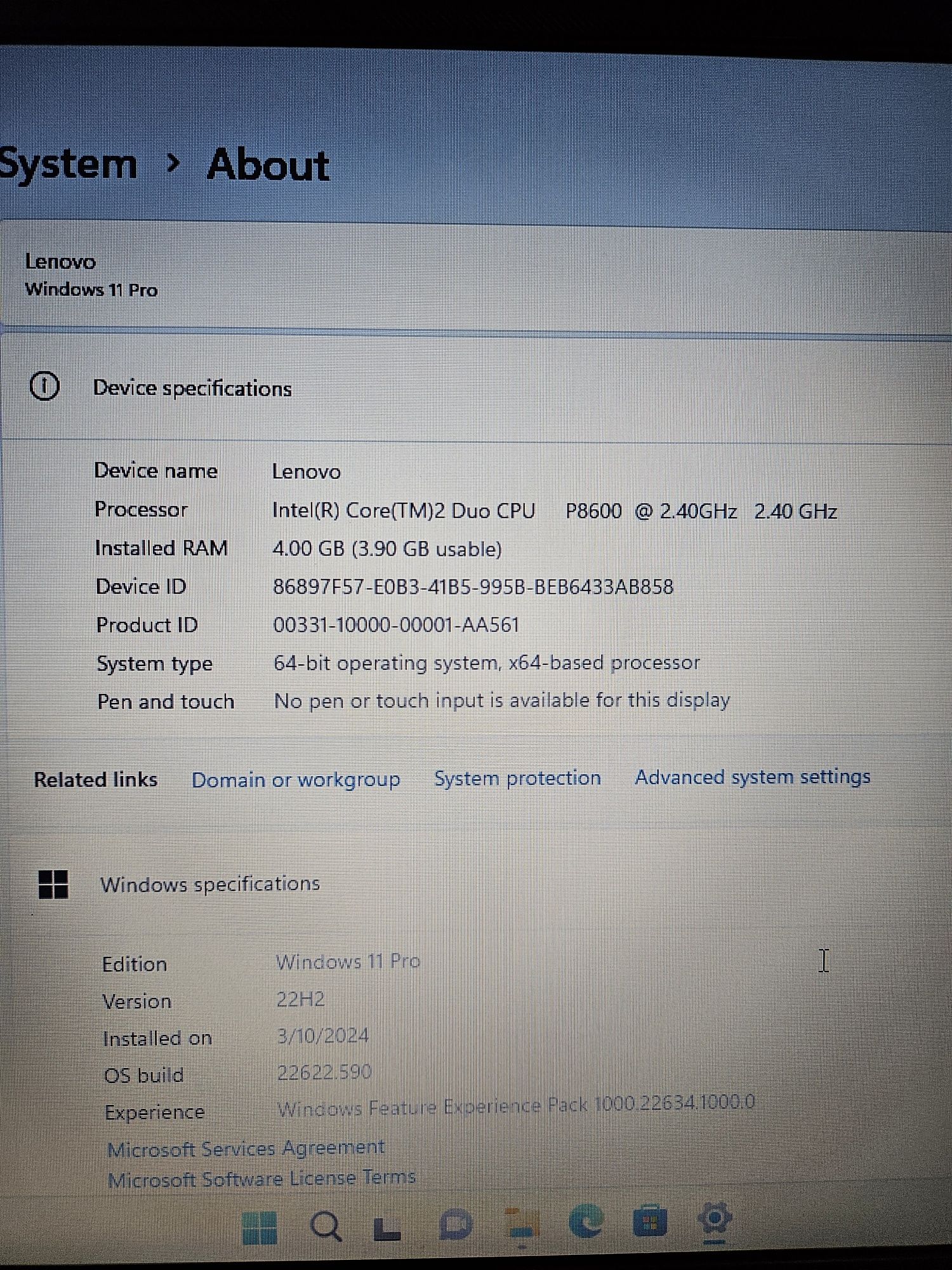Click the Pen and touch label

point(166,702)
